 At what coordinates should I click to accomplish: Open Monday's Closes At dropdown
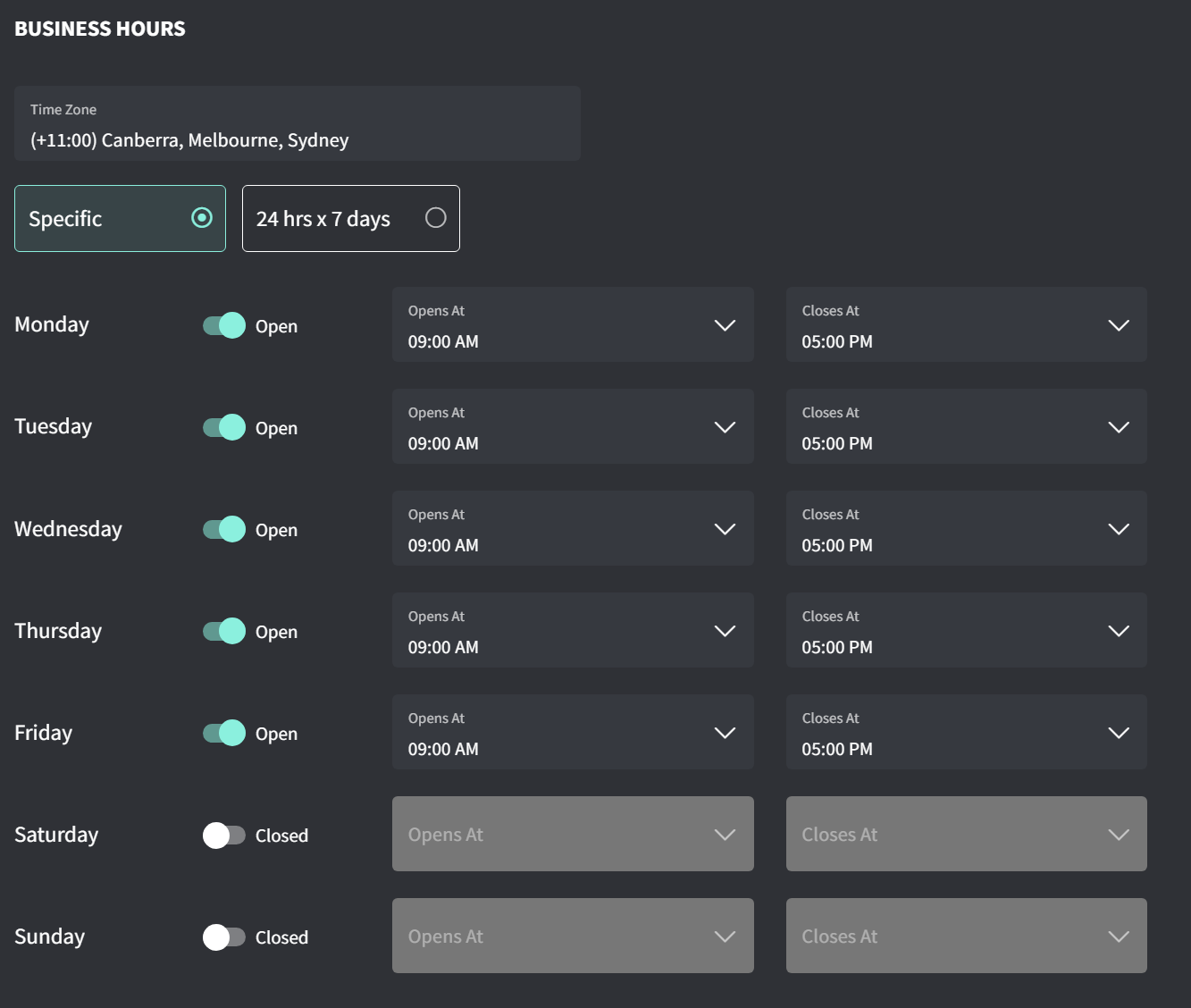point(966,325)
